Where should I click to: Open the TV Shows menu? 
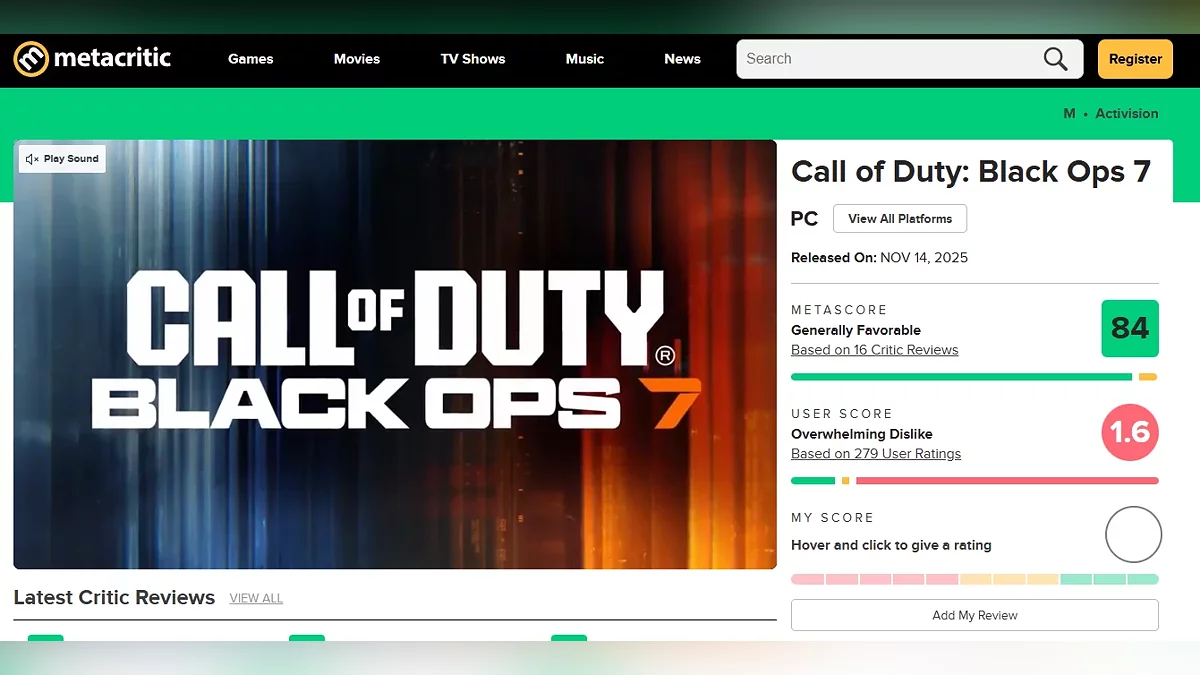pos(473,59)
